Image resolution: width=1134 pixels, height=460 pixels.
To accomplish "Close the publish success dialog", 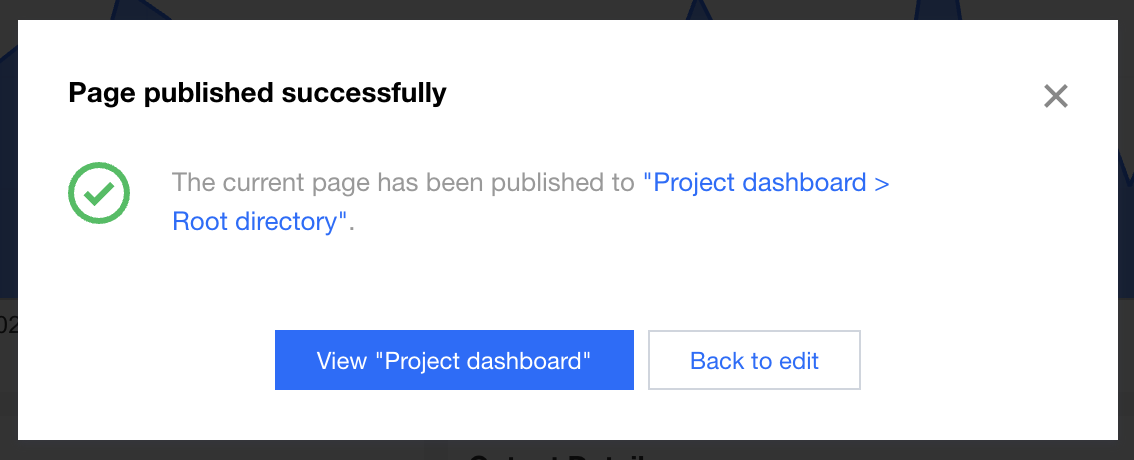I will coord(1056,96).
